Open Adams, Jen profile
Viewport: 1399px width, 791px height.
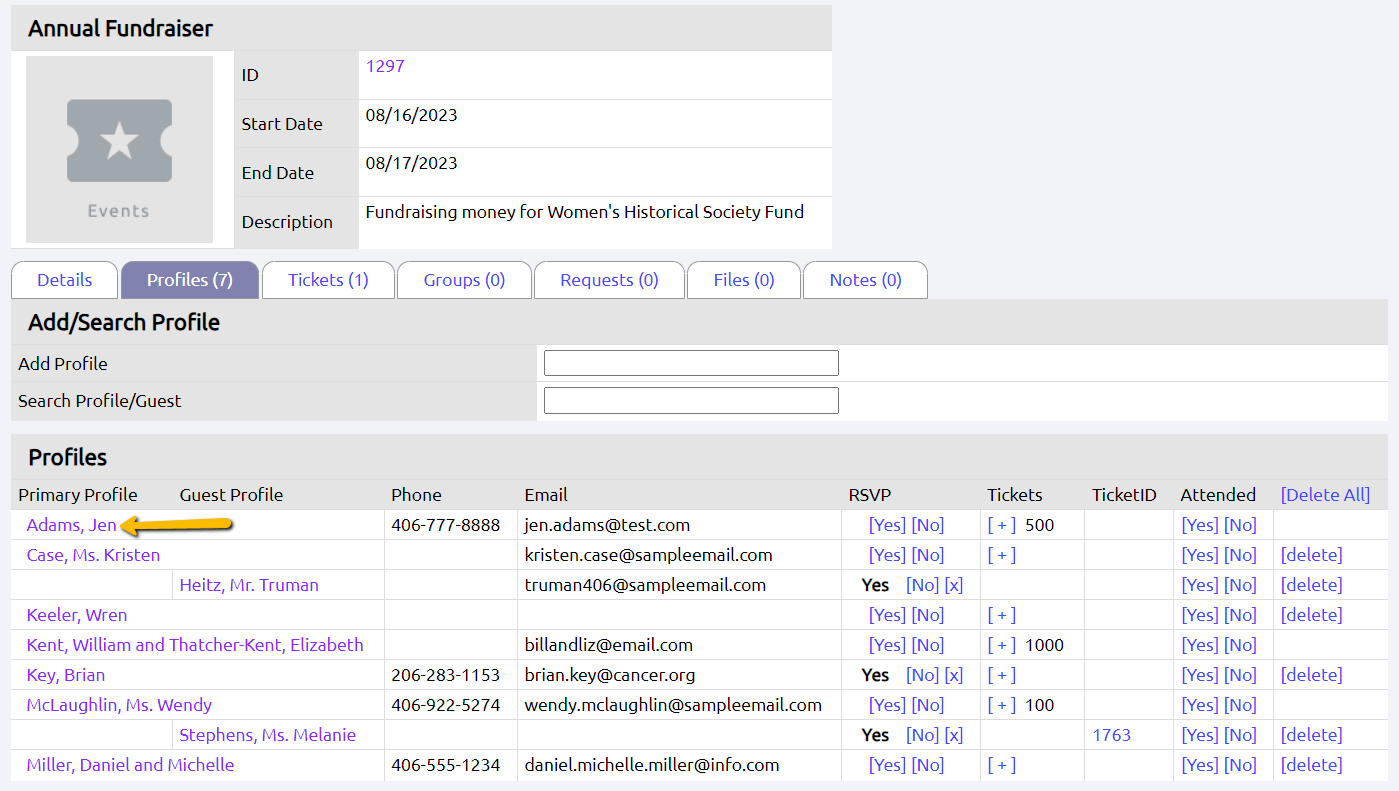(71, 525)
